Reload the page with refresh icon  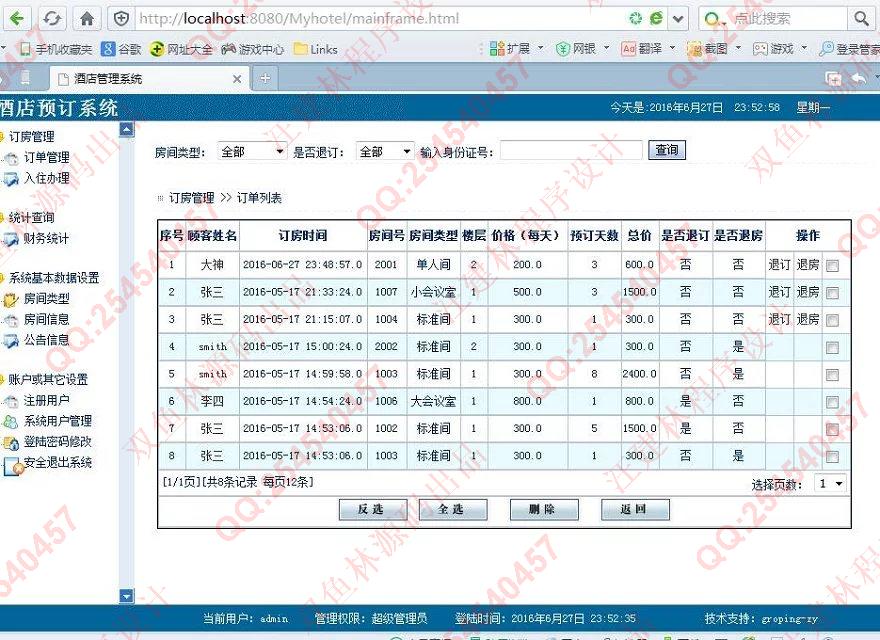coord(52,18)
